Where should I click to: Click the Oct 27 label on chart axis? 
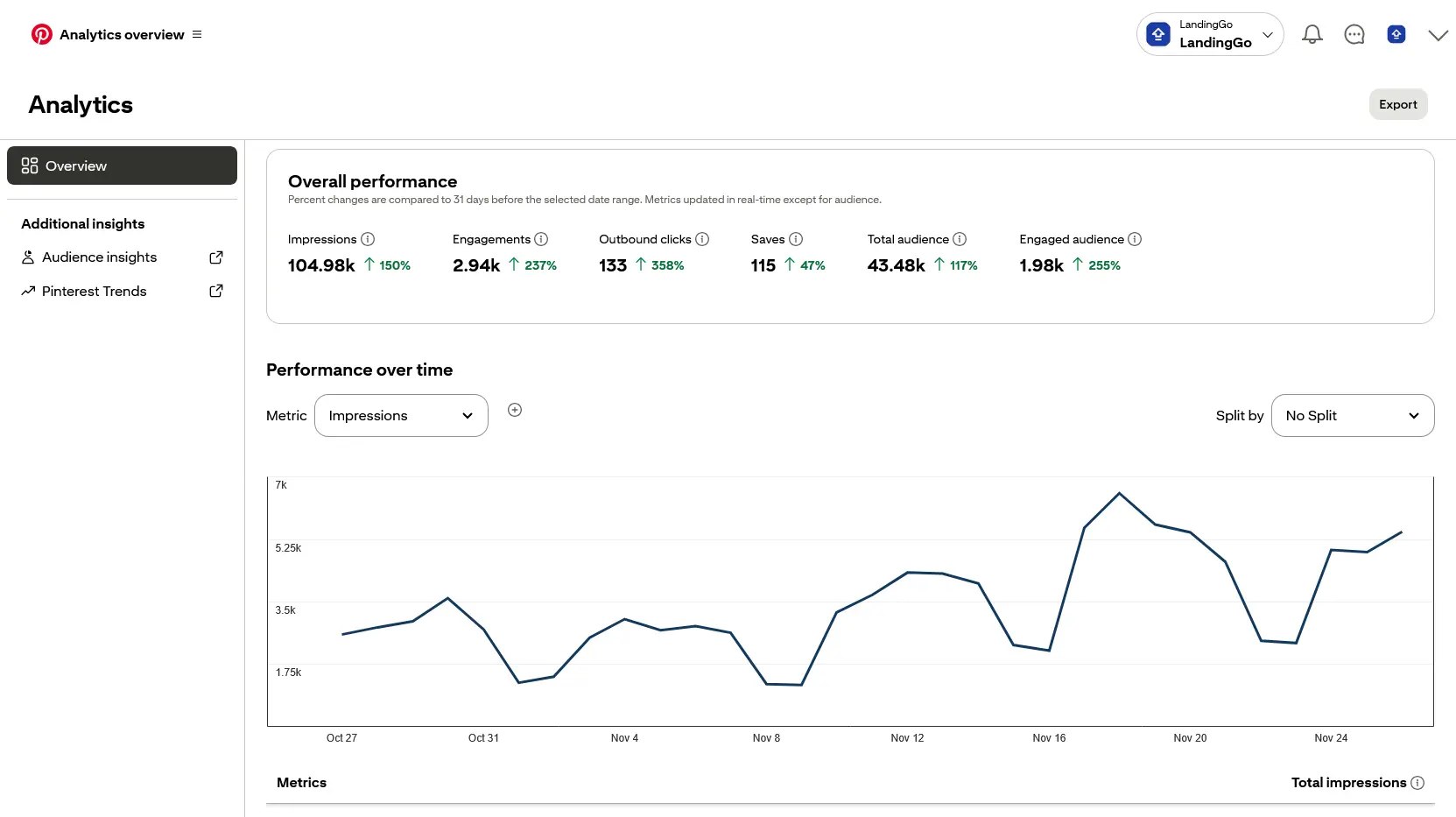tap(341, 738)
